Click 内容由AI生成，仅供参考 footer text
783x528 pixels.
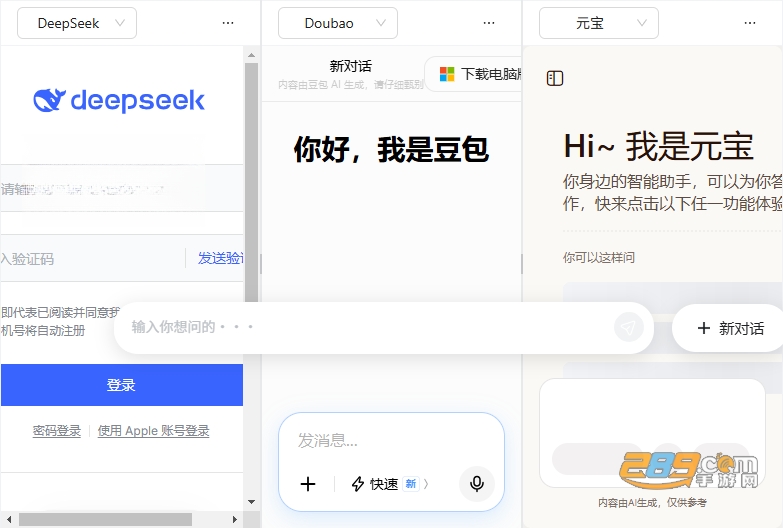tap(652, 503)
